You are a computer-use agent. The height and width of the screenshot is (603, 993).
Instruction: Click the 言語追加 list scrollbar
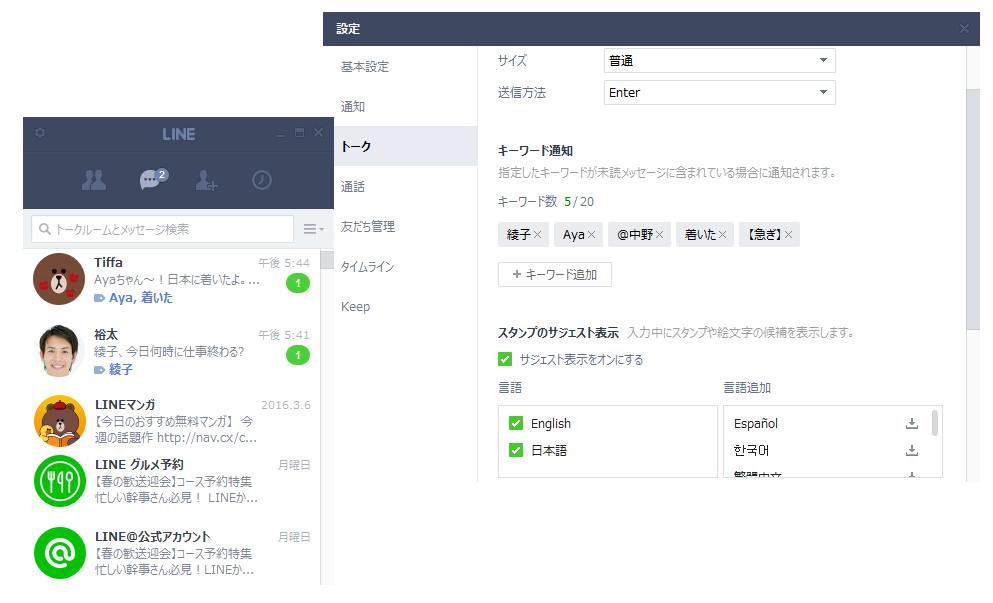tap(935, 422)
